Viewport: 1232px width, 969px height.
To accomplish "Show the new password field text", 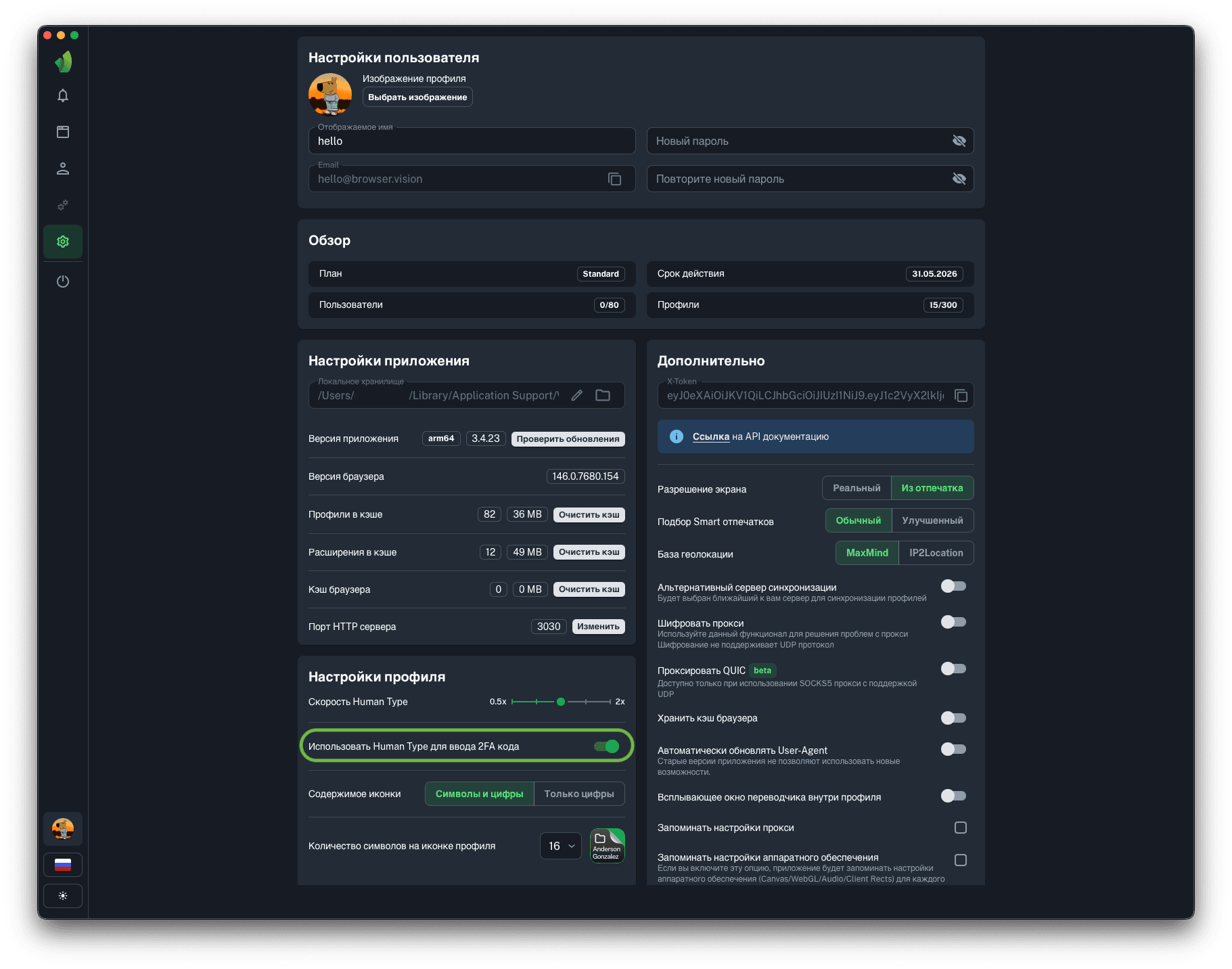I will 959,141.
